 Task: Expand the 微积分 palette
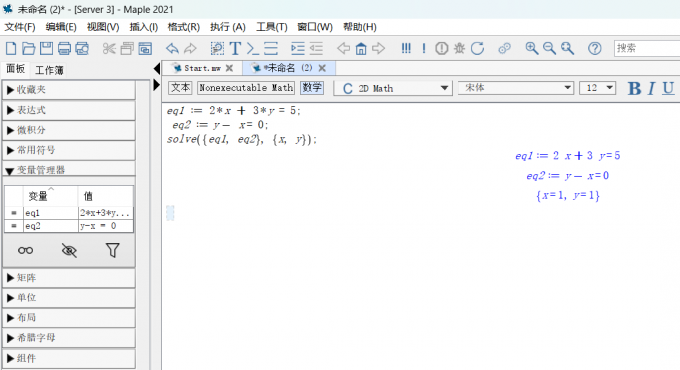pyautogui.click(x=69, y=130)
